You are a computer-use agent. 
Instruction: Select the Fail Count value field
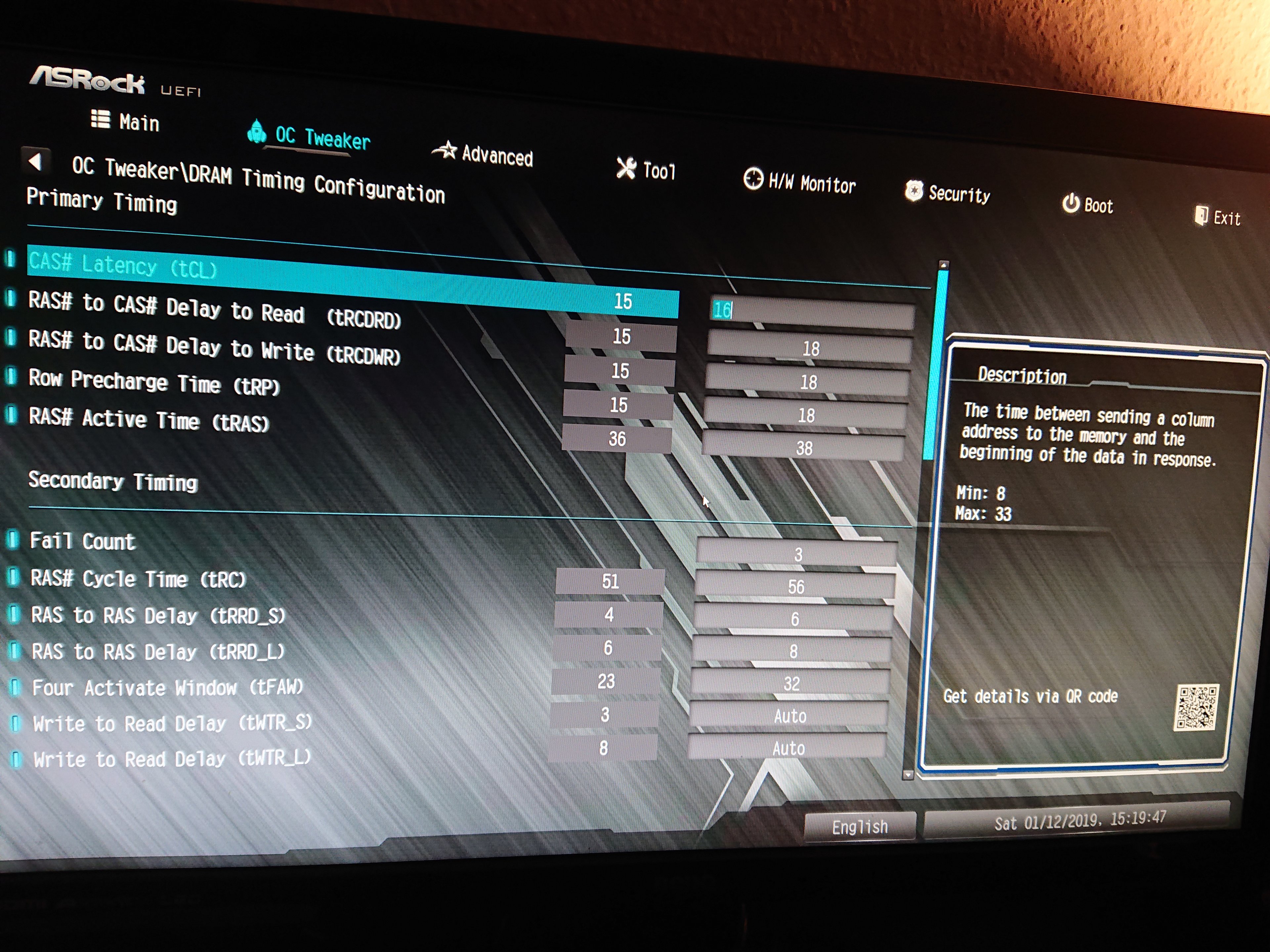click(x=797, y=554)
